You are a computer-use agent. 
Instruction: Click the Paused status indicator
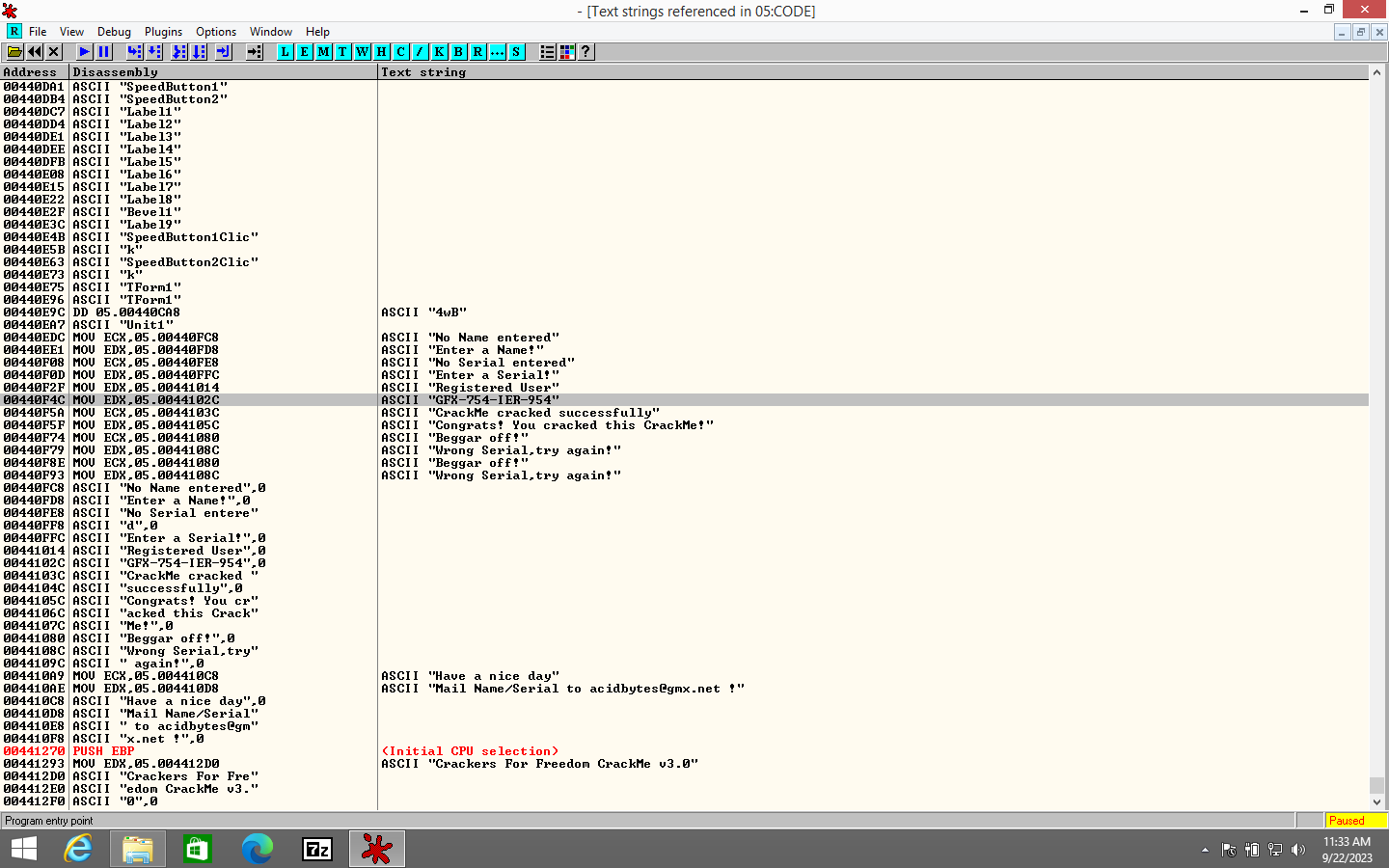(x=1355, y=821)
